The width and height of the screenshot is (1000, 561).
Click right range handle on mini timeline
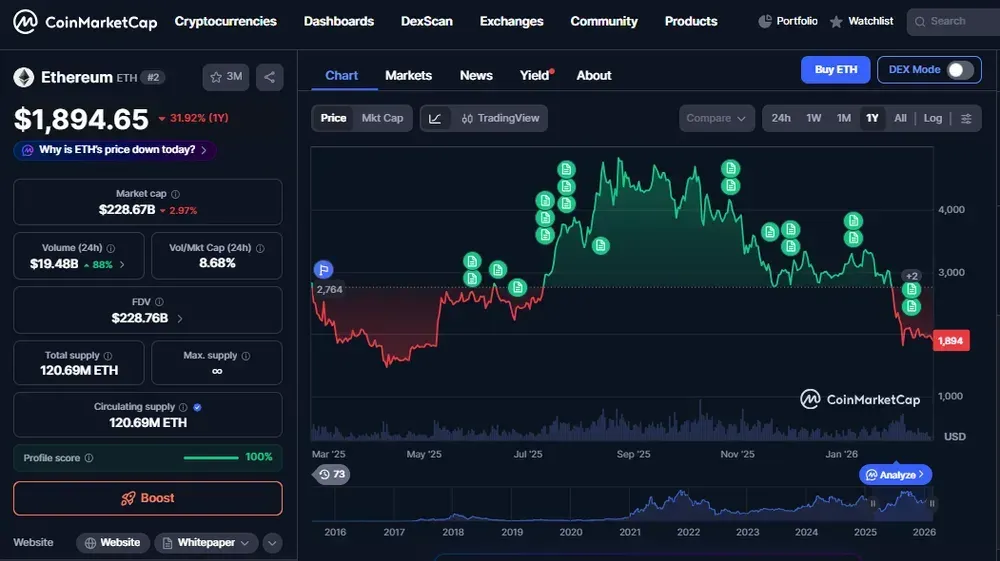pos(932,504)
